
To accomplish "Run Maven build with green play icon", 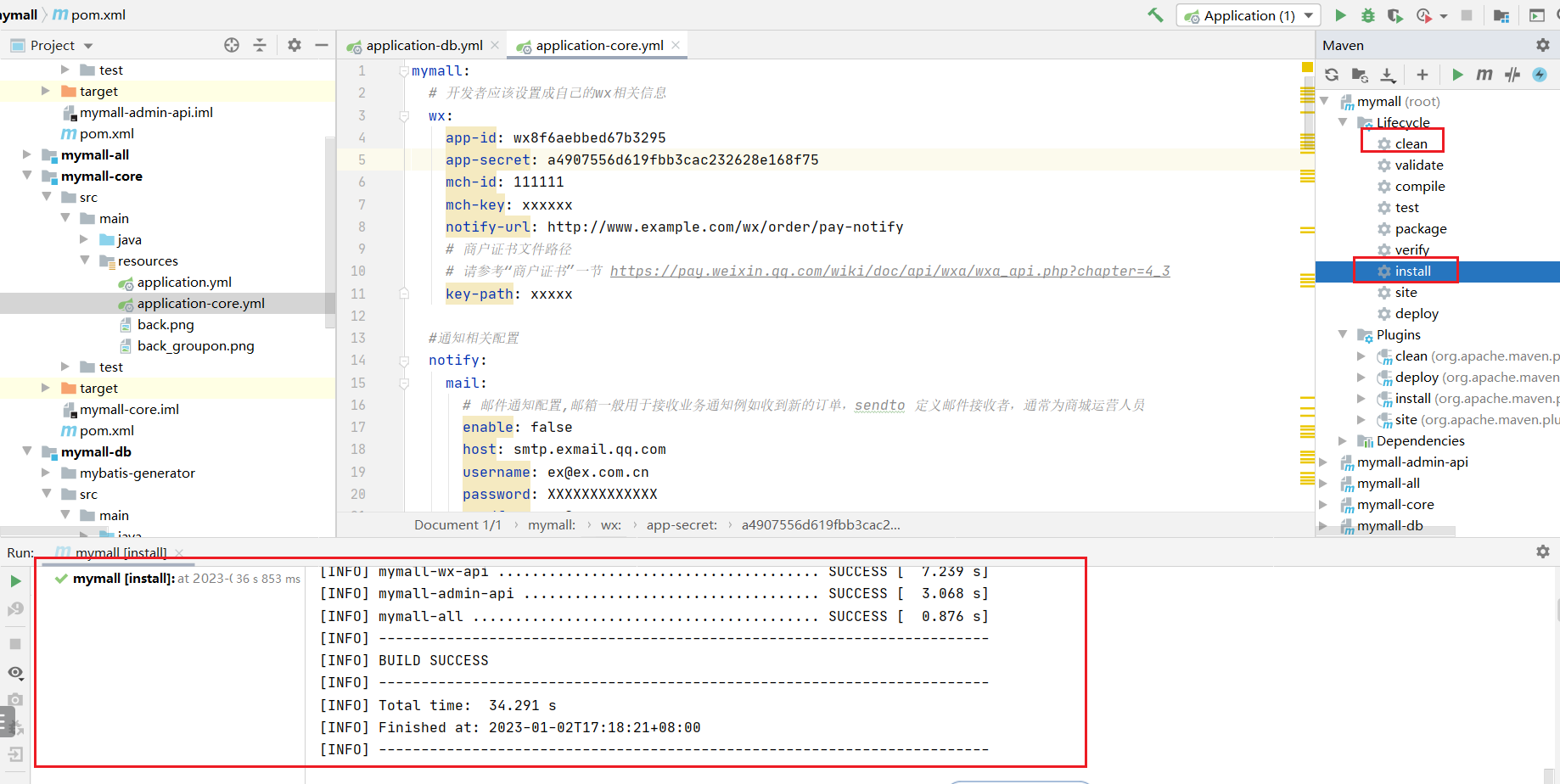I will (x=1457, y=75).
